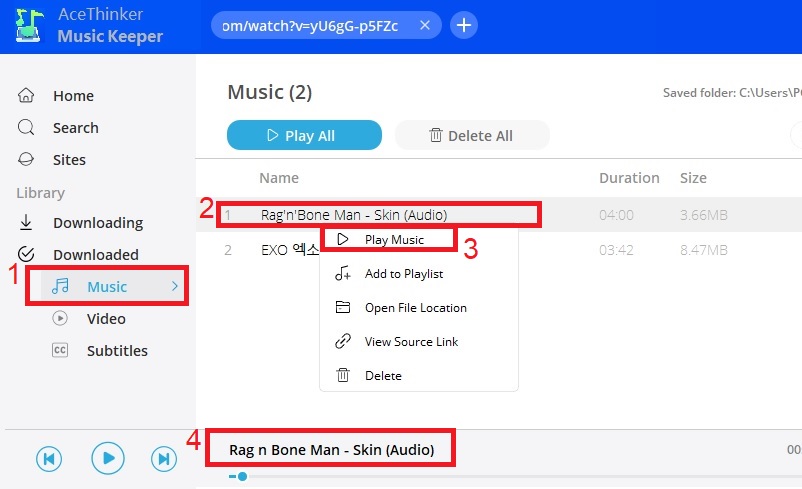Open the Downloaded section
The height and width of the screenshot is (489, 802).
click(x=96, y=255)
